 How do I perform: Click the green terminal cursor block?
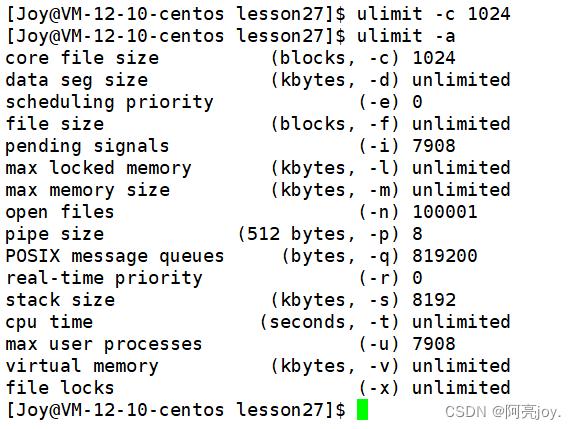coord(362,410)
